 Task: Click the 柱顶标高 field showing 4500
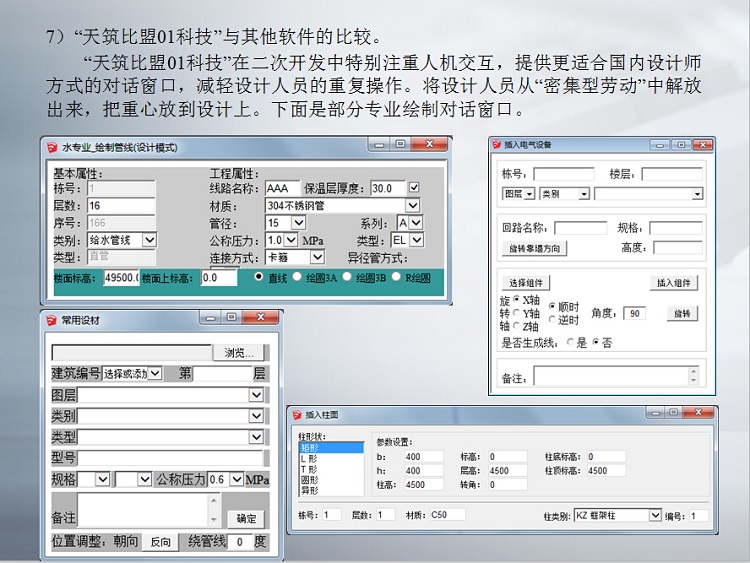(606, 470)
